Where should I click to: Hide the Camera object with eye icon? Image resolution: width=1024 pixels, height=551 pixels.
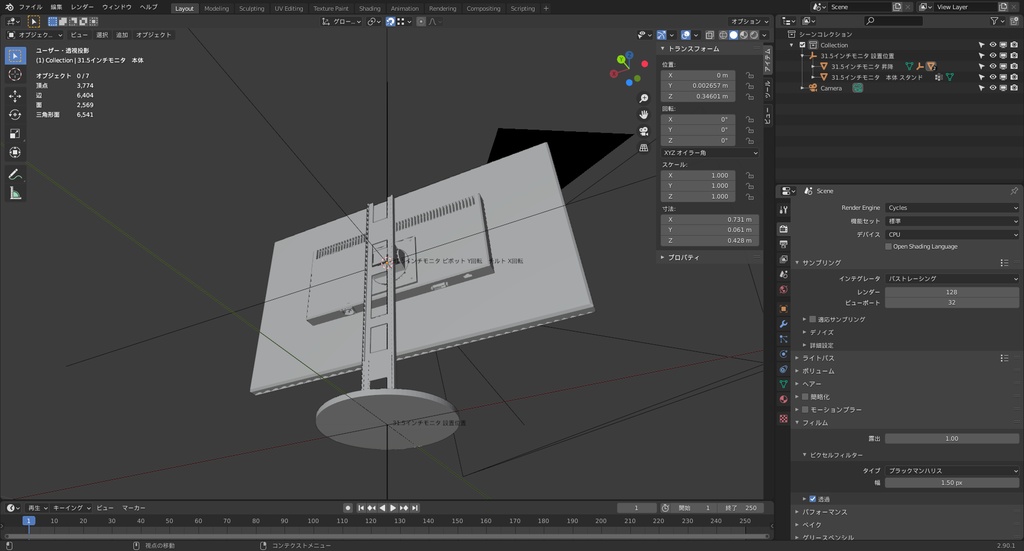(993, 88)
